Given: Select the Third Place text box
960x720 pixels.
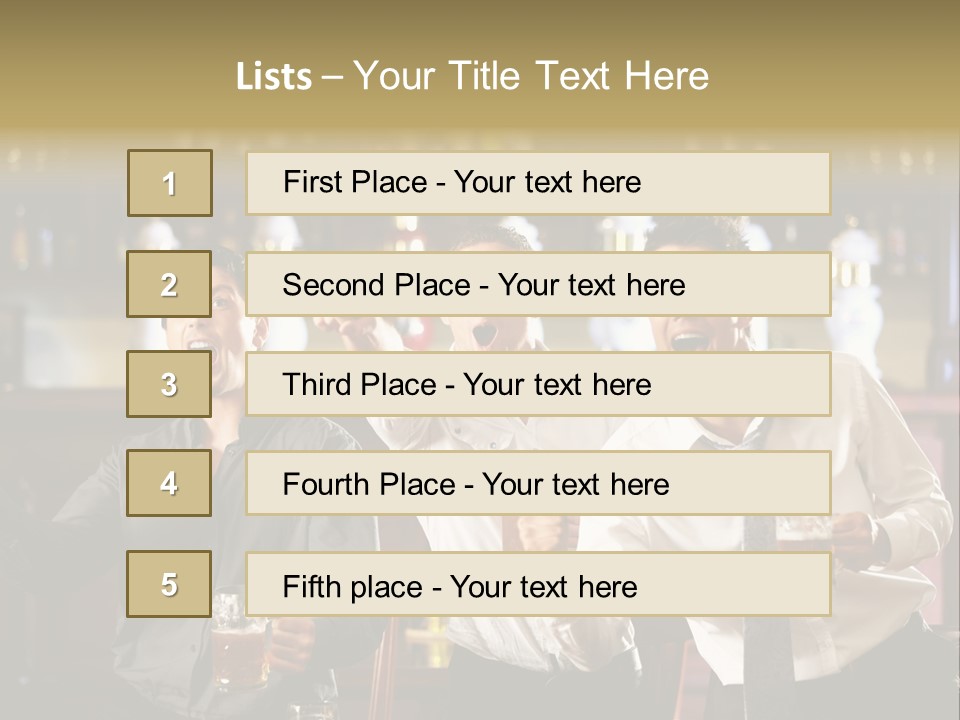Looking at the screenshot, I should (x=538, y=384).
